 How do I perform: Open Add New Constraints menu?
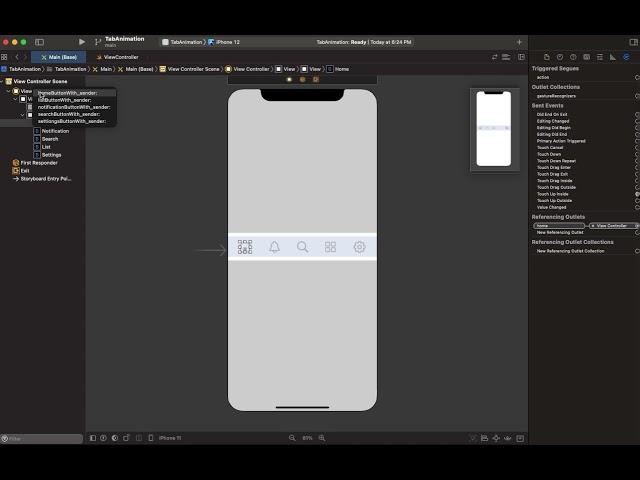click(496, 438)
